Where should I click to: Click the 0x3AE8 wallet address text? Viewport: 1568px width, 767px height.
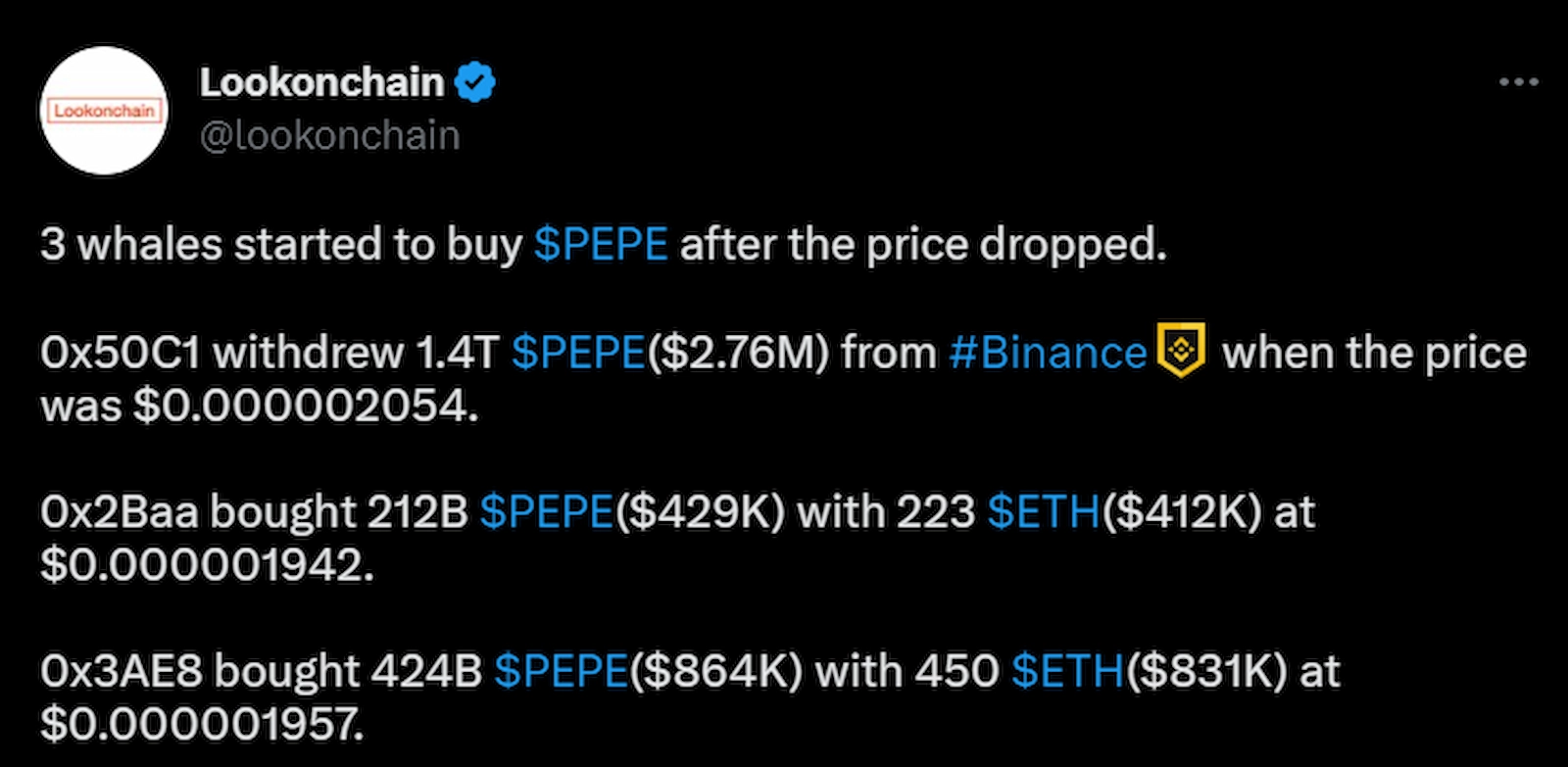(122, 672)
